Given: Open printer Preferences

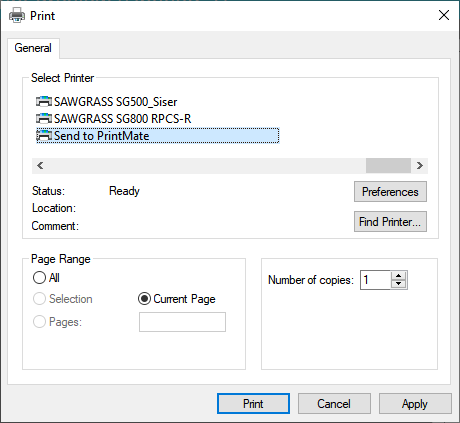Looking at the screenshot, I should point(390,192).
